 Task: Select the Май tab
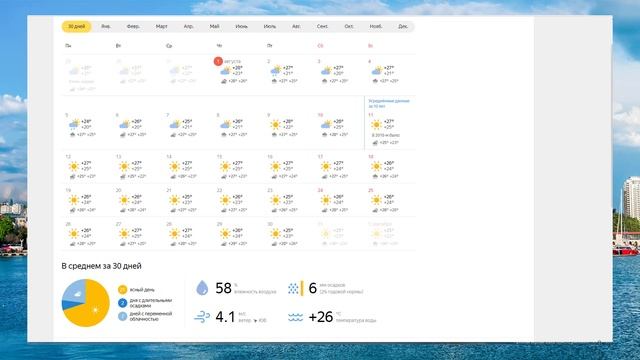214,27
